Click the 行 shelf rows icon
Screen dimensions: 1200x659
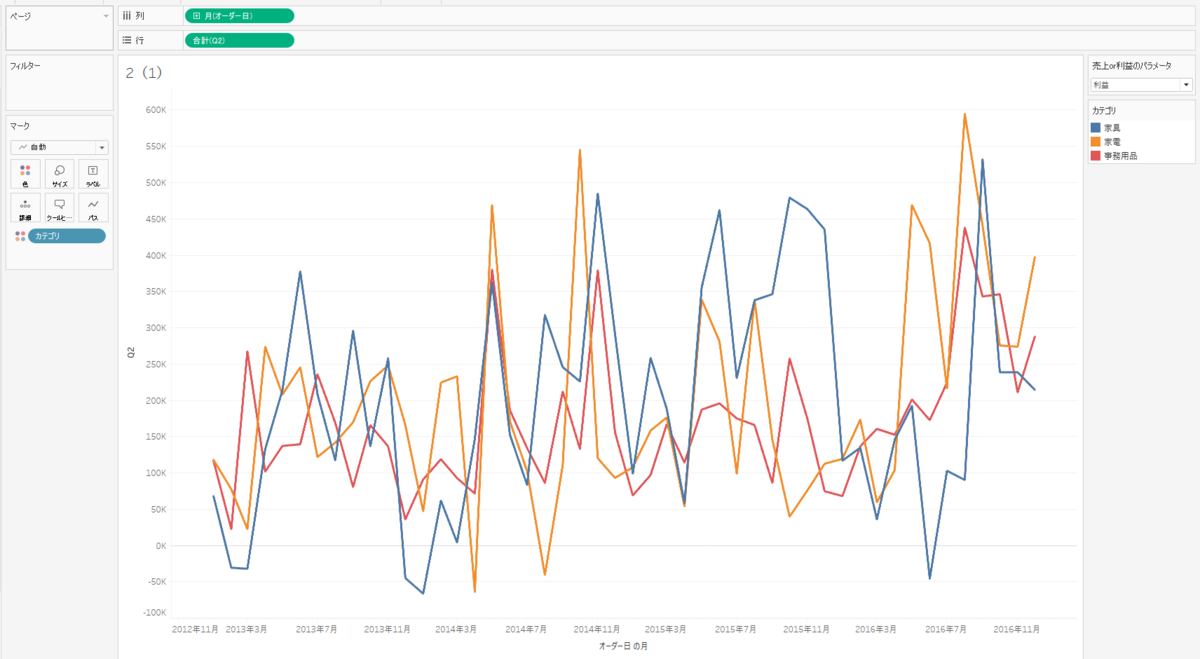pos(125,40)
